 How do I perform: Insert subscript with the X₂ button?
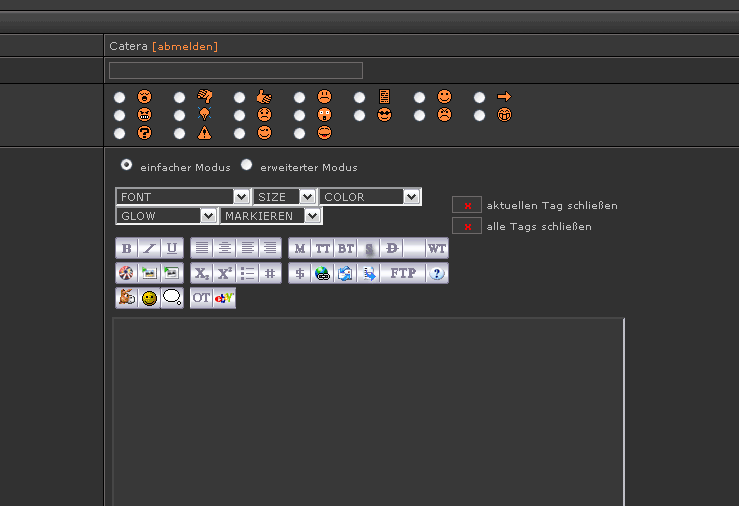click(x=202, y=273)
